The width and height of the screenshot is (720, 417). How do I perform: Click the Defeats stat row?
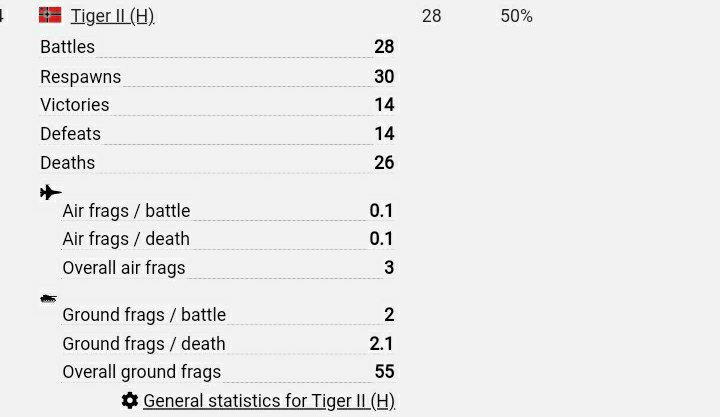(217, 134)
